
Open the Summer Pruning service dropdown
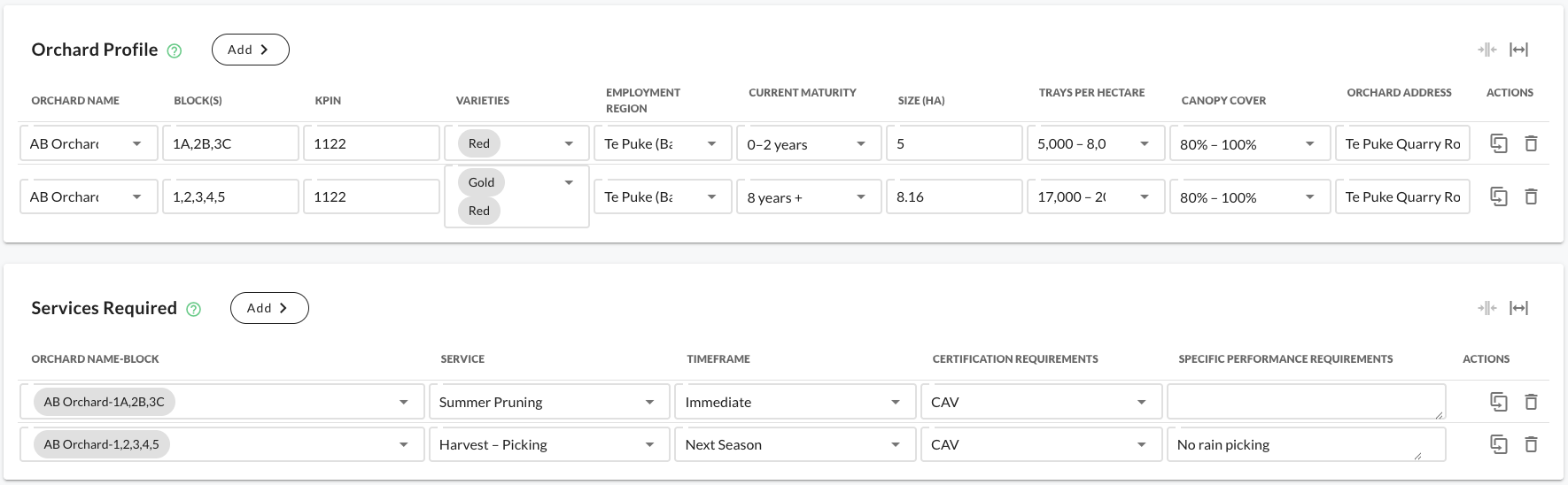pos(649,403)
